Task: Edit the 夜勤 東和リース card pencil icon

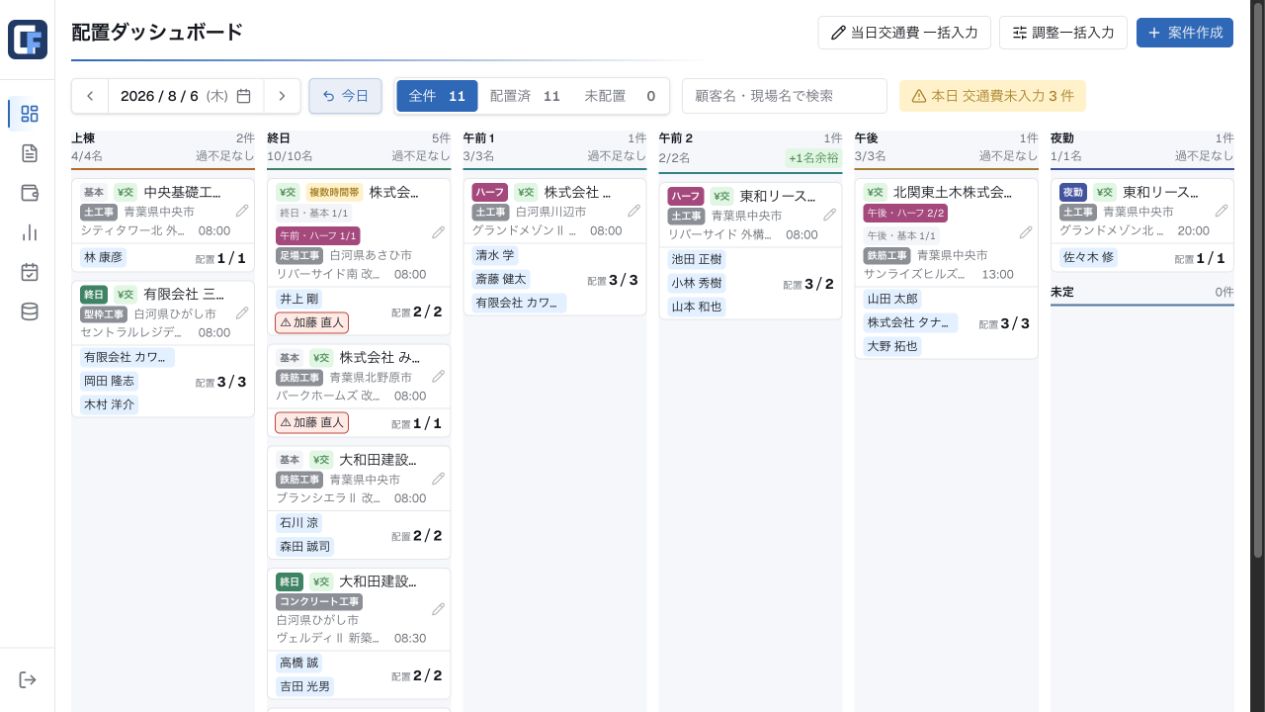Action: click(1221, 211)
